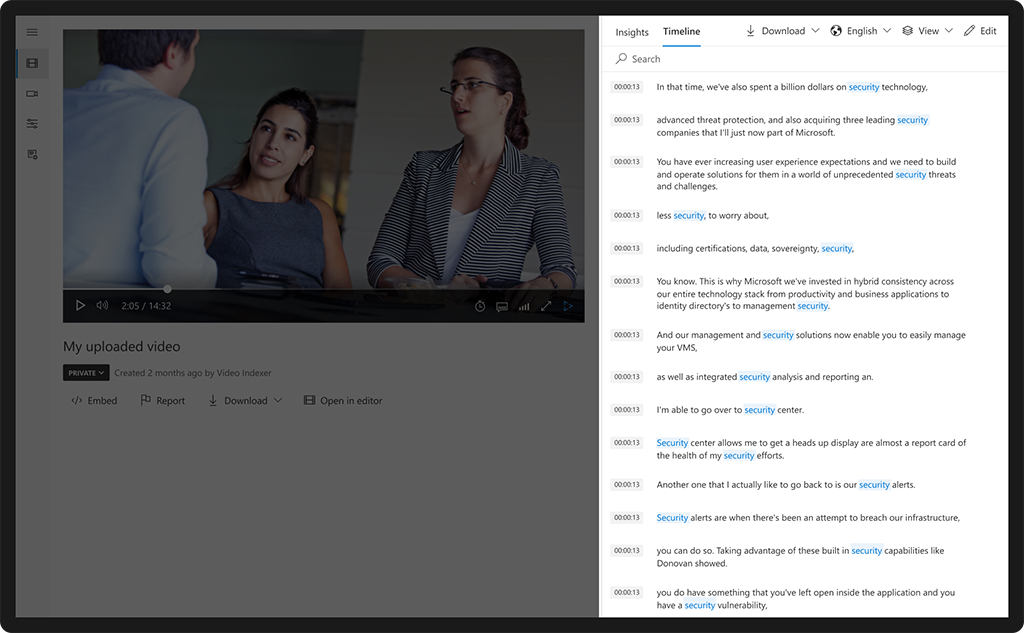
Task: Open playback speed settings in the player
Action: [x=479, y=307]
